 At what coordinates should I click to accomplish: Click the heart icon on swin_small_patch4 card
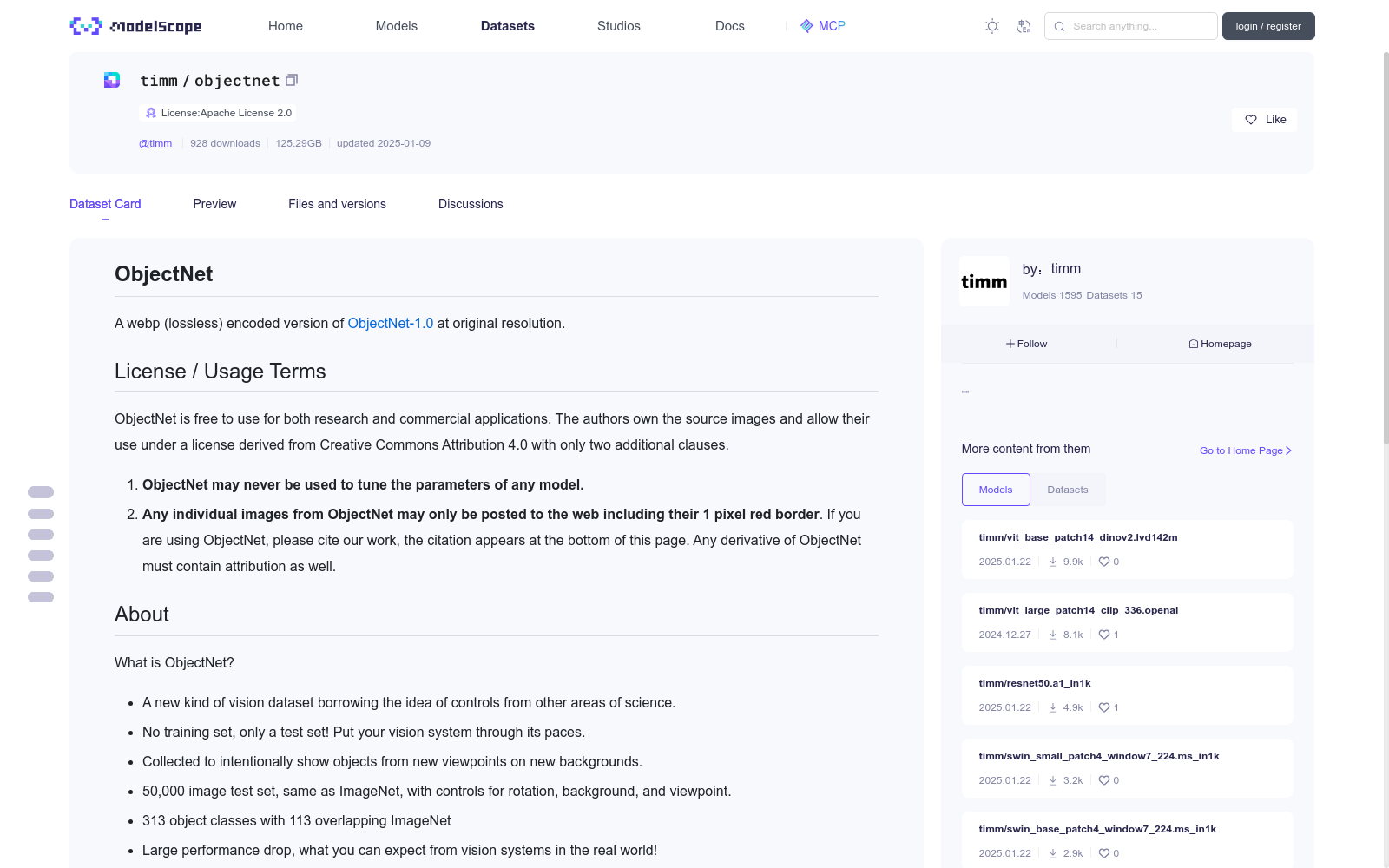(1104, 780)
